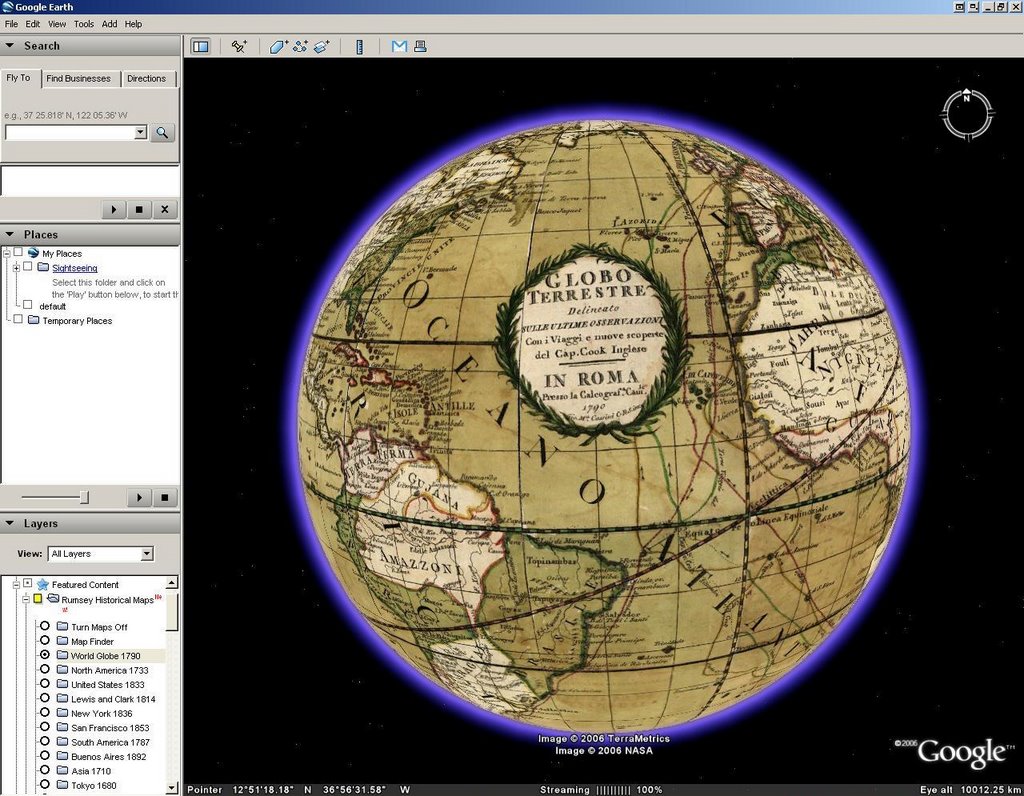Click the Print toolbar icon
The height and width of the screenshot is (796, 1024).
point(420,46)
